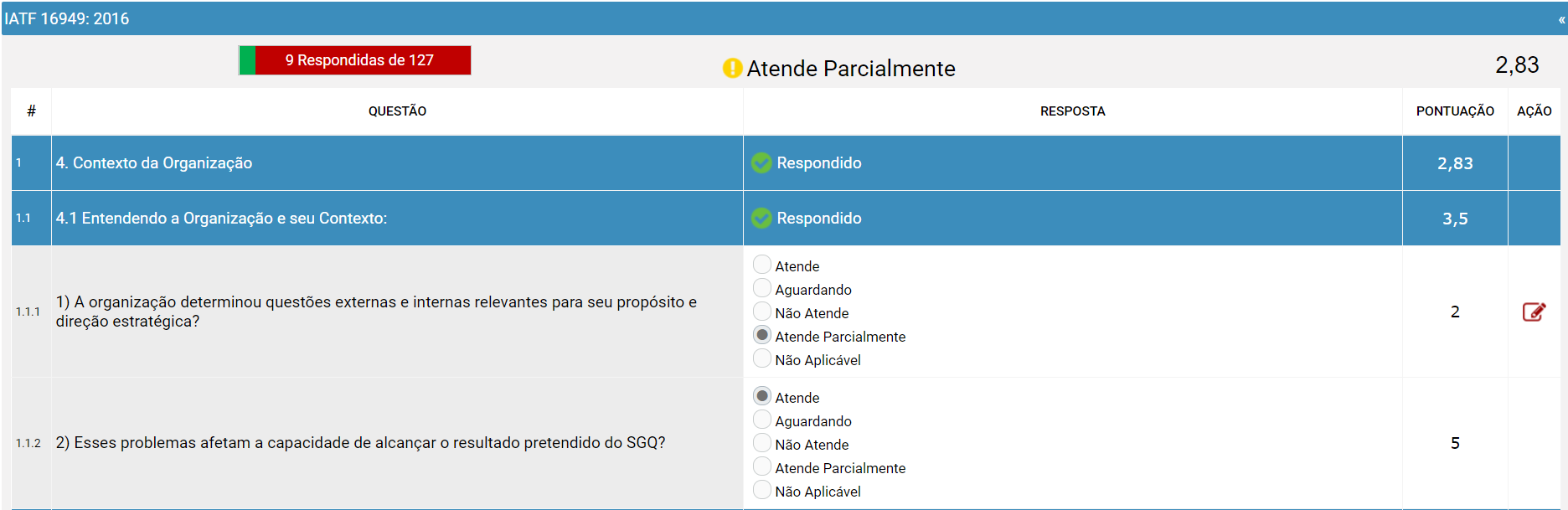Select Atende for question 1.1.1
The height and width of the screenshot is (510, 1568).
click(761, 265)
